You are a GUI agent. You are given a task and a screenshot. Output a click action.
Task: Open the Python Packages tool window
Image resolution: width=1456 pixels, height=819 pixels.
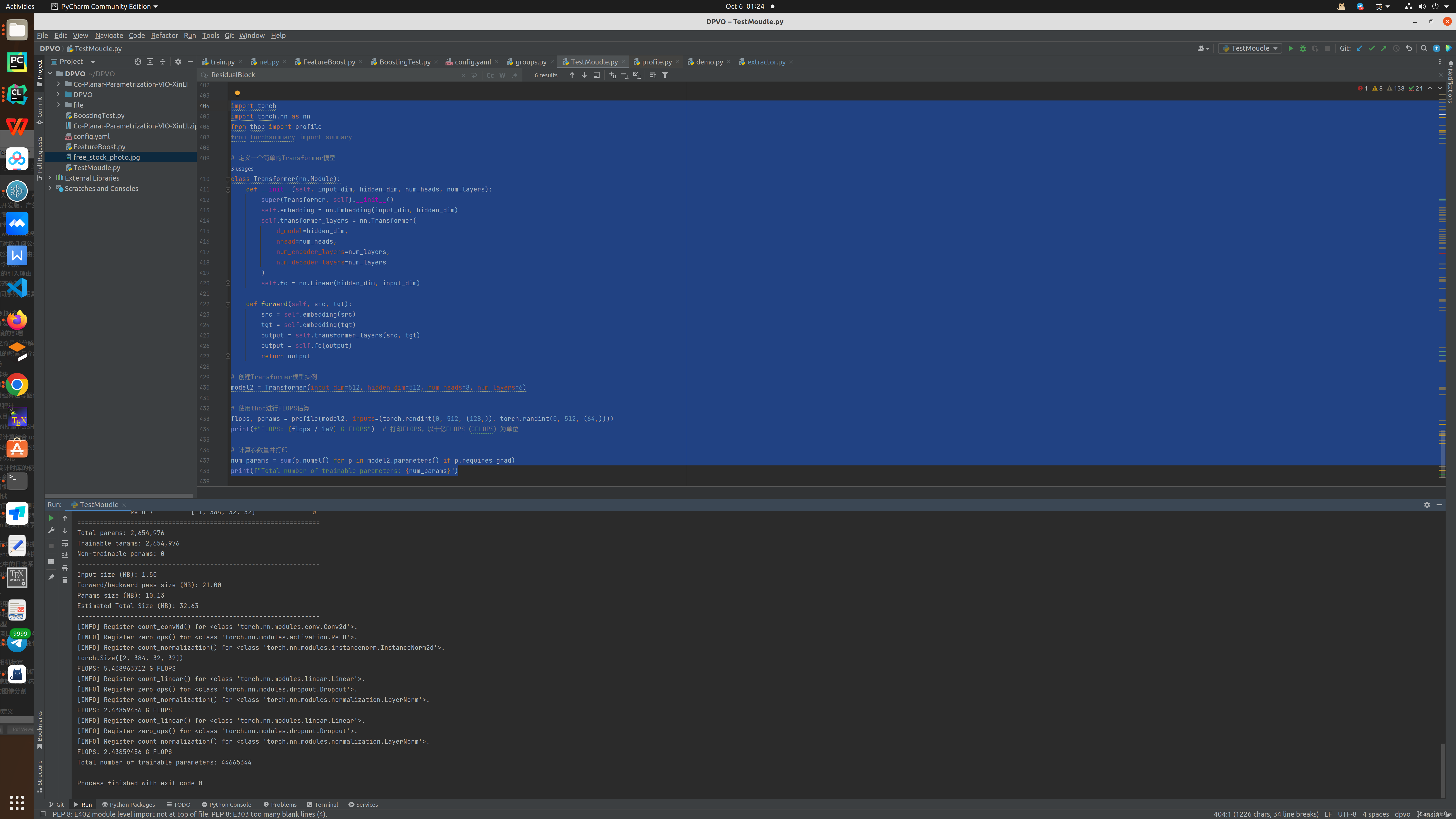pos(128,804)
